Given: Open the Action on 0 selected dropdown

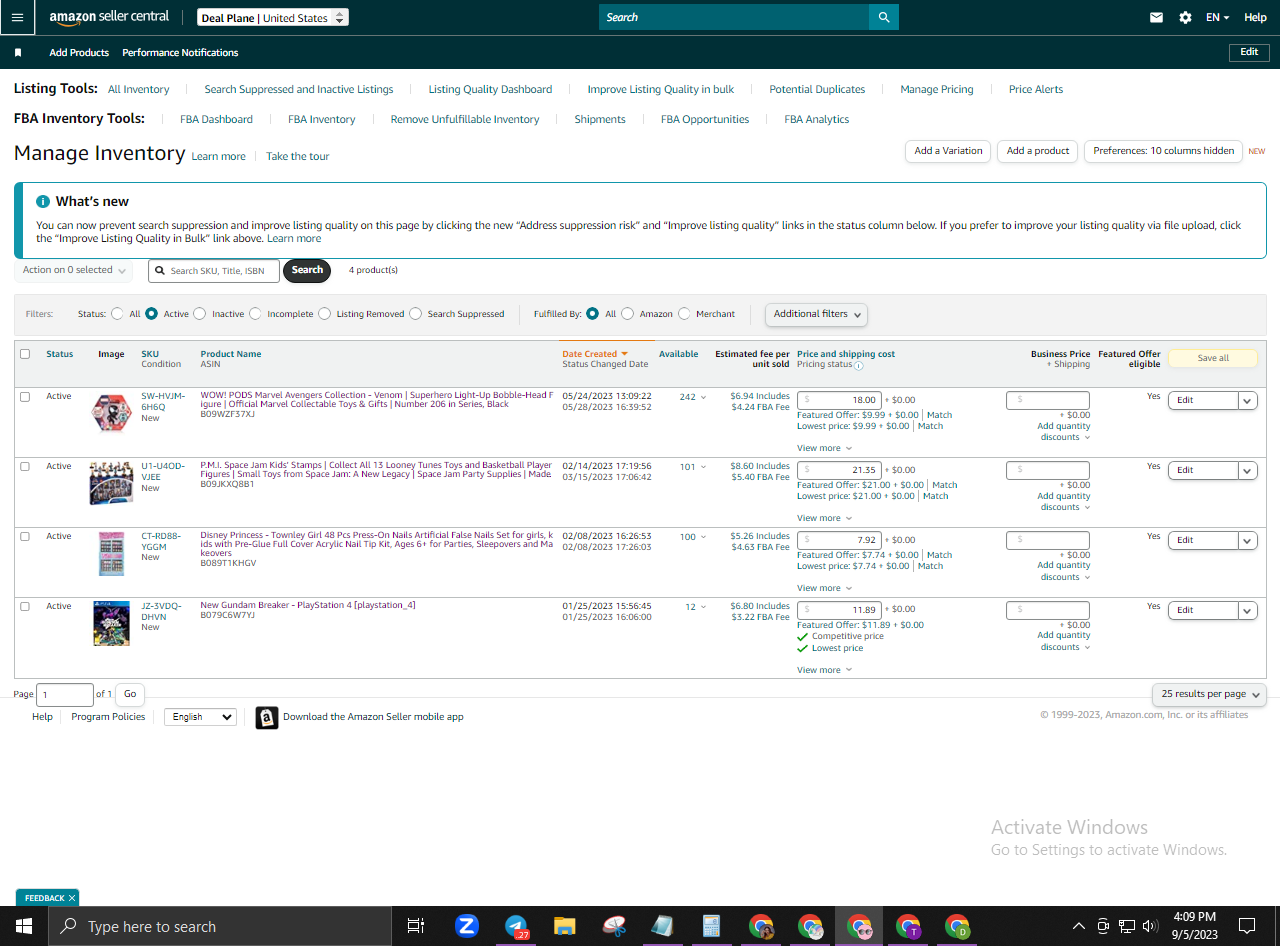Looking at the screenshot, I should tap(75, 270).
